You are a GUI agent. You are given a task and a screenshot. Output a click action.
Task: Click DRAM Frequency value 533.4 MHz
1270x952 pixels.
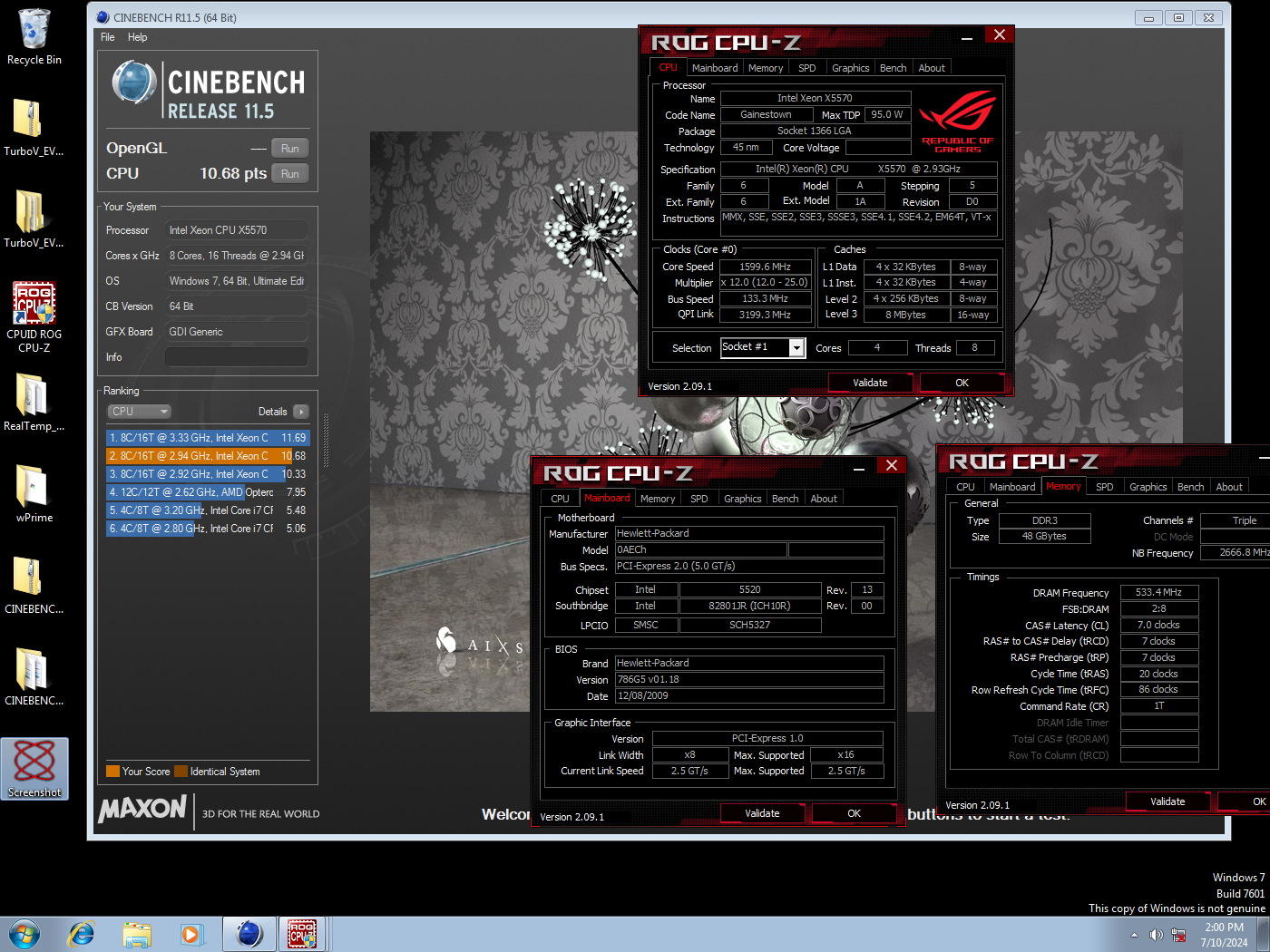coord(1158,592)
